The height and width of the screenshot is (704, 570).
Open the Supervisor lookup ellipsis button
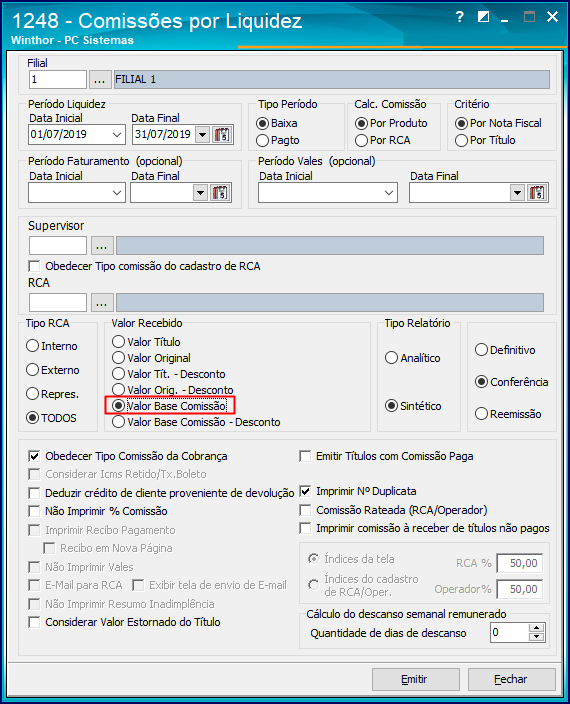[x=102, y=246]
